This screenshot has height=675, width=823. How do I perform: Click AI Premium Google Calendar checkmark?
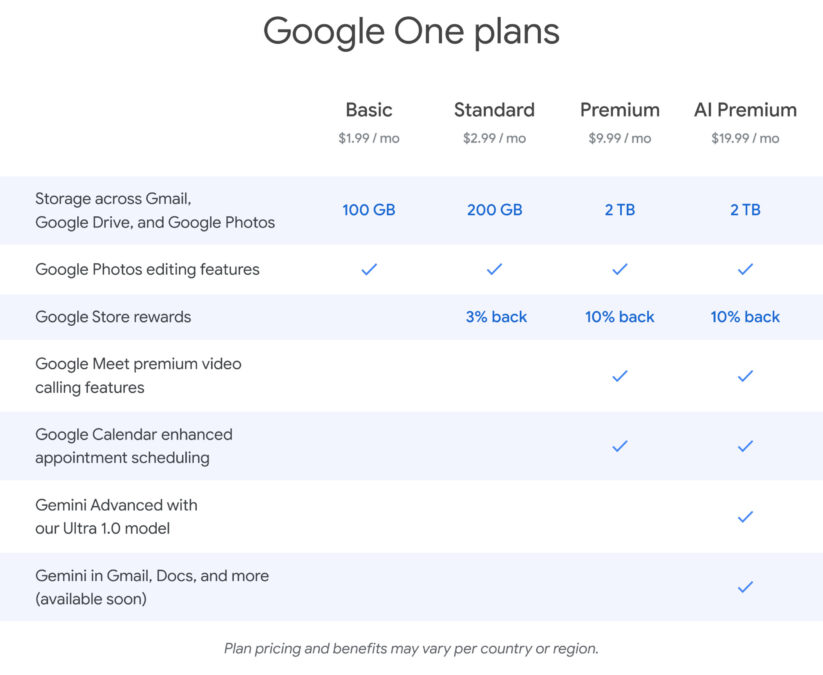(x=745, y=446)
